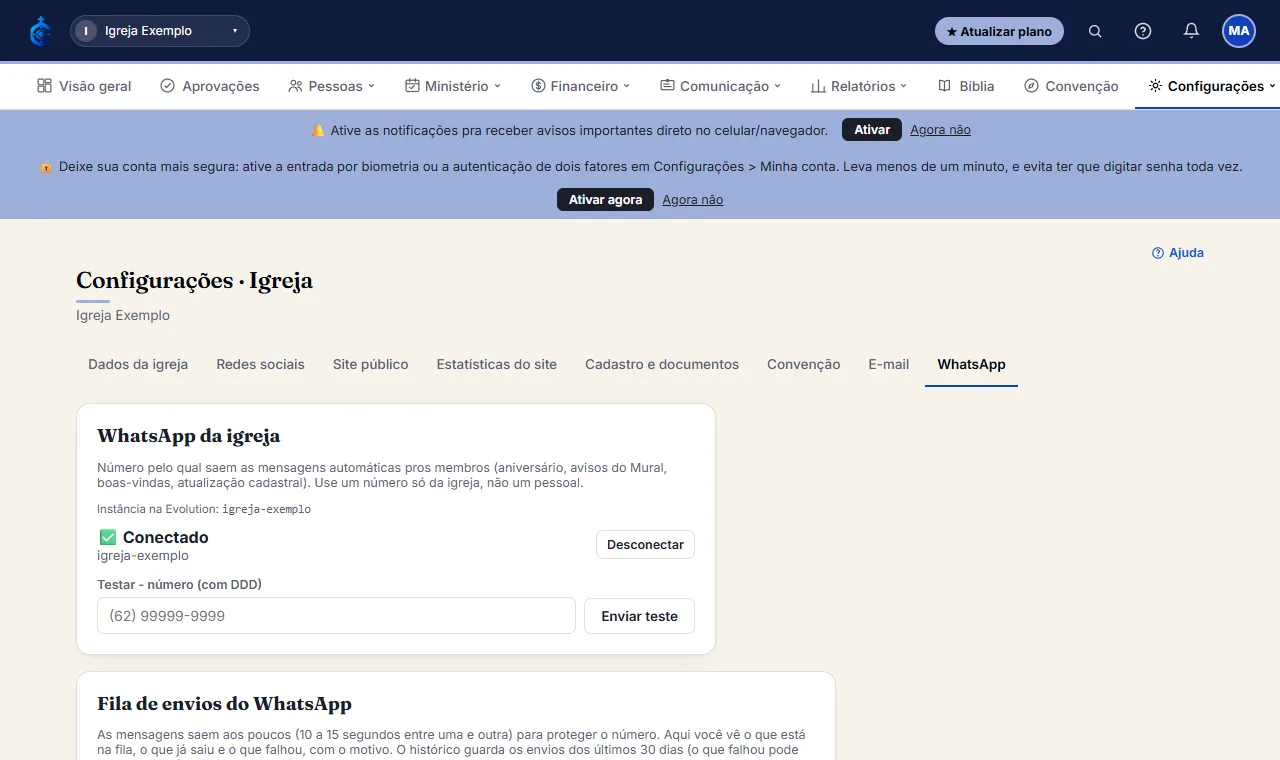Open the notifications bell icon

click(1191, 31)
